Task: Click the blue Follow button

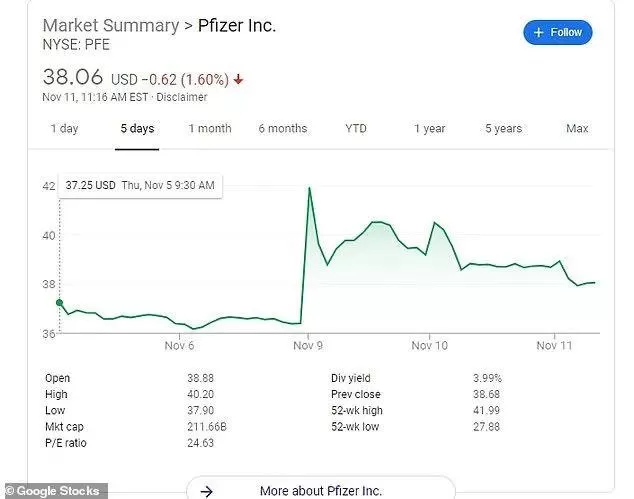Action: tap(558, 32)
